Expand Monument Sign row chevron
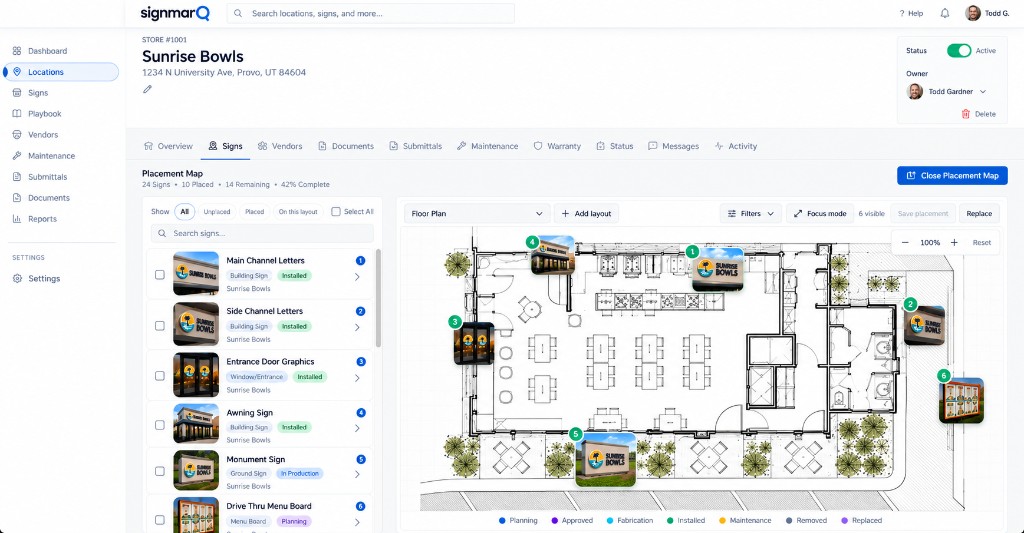The image size is (1024, 533). click(x=357, y=475)
